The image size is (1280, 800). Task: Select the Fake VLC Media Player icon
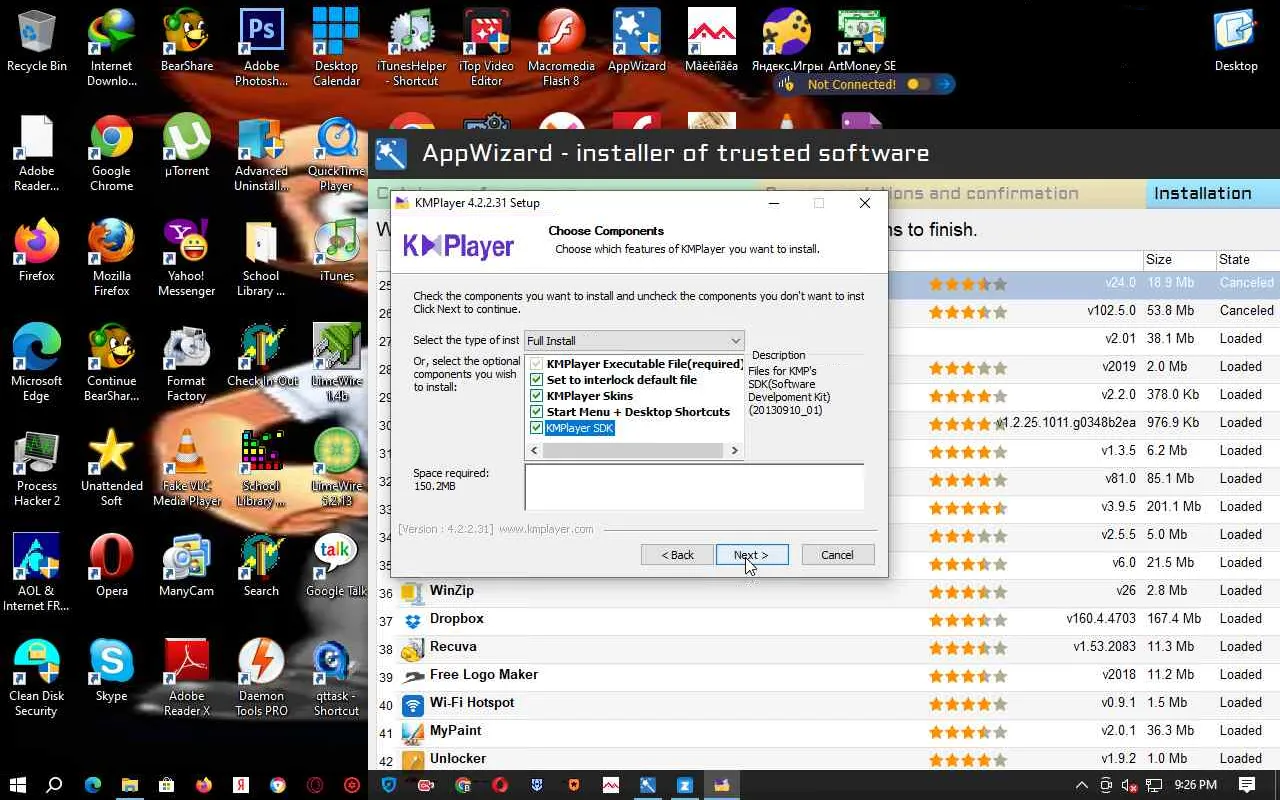pos(187,468)
